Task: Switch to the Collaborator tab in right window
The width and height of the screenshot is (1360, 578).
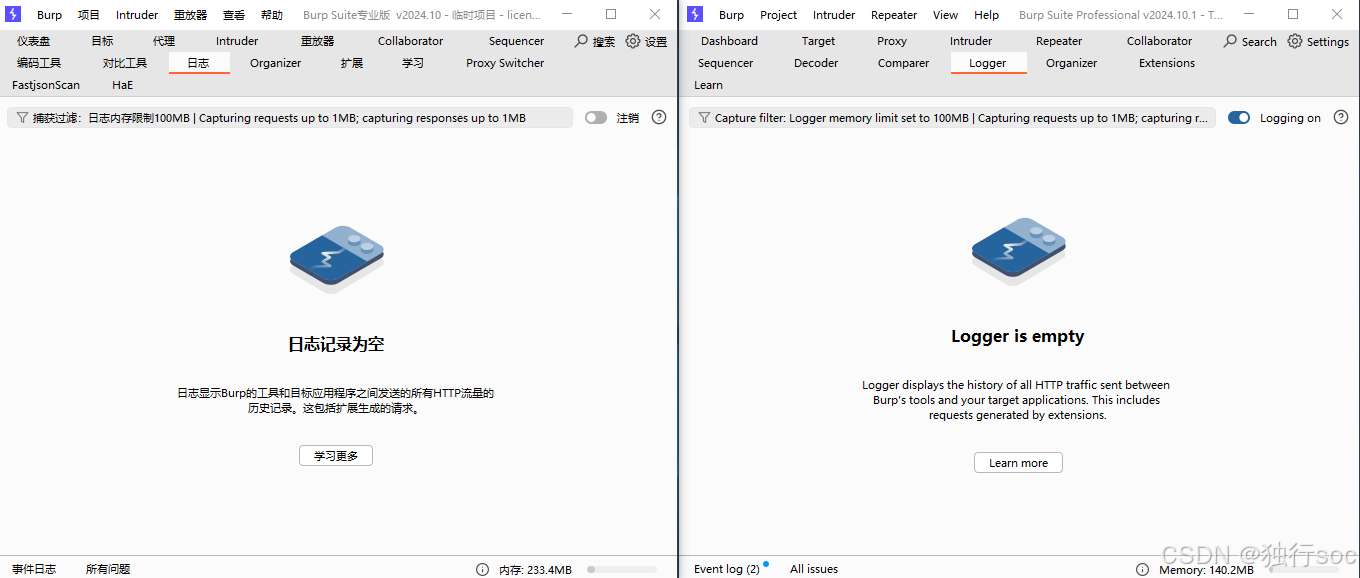Action: 1159,41
